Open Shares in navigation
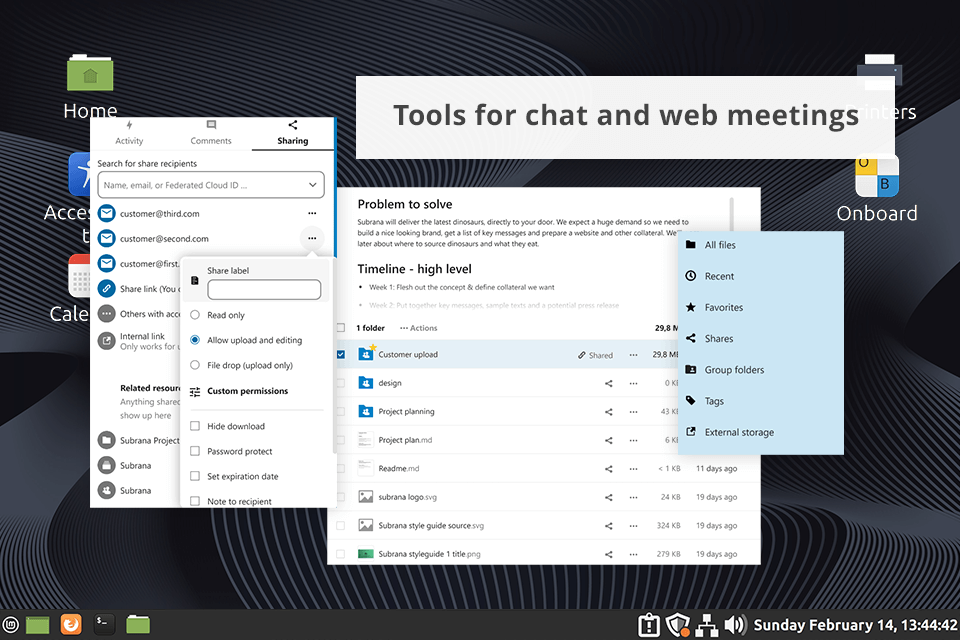The width and height of the screenshot is (960, 640). [x=709, y=339]
